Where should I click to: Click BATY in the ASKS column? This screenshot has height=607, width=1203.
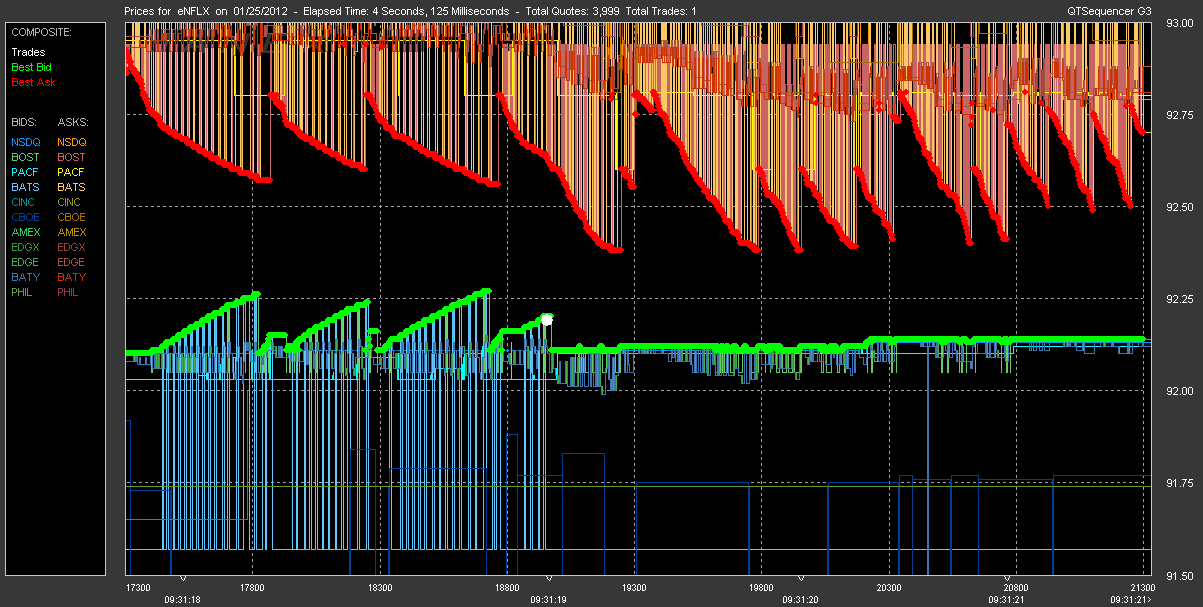coord(71,277)
